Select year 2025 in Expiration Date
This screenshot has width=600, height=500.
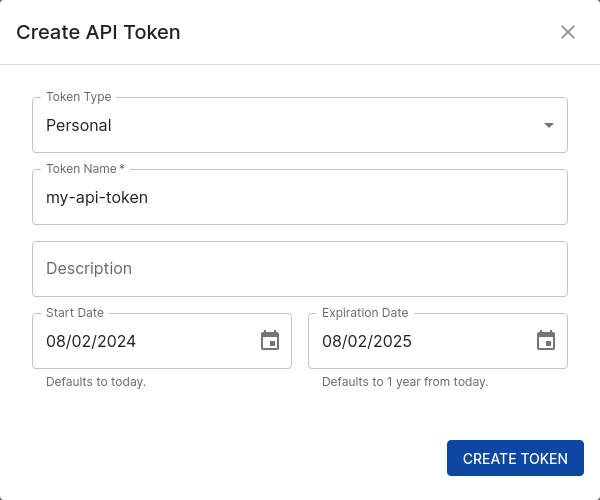[x=392, y=341]
